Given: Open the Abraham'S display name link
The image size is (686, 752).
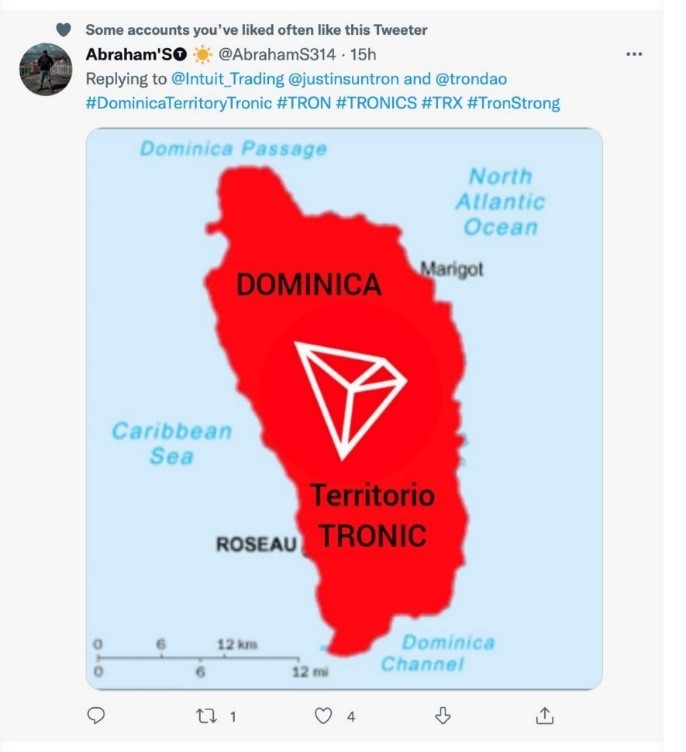Looking at the screenshot, I should tap(129, 54).
